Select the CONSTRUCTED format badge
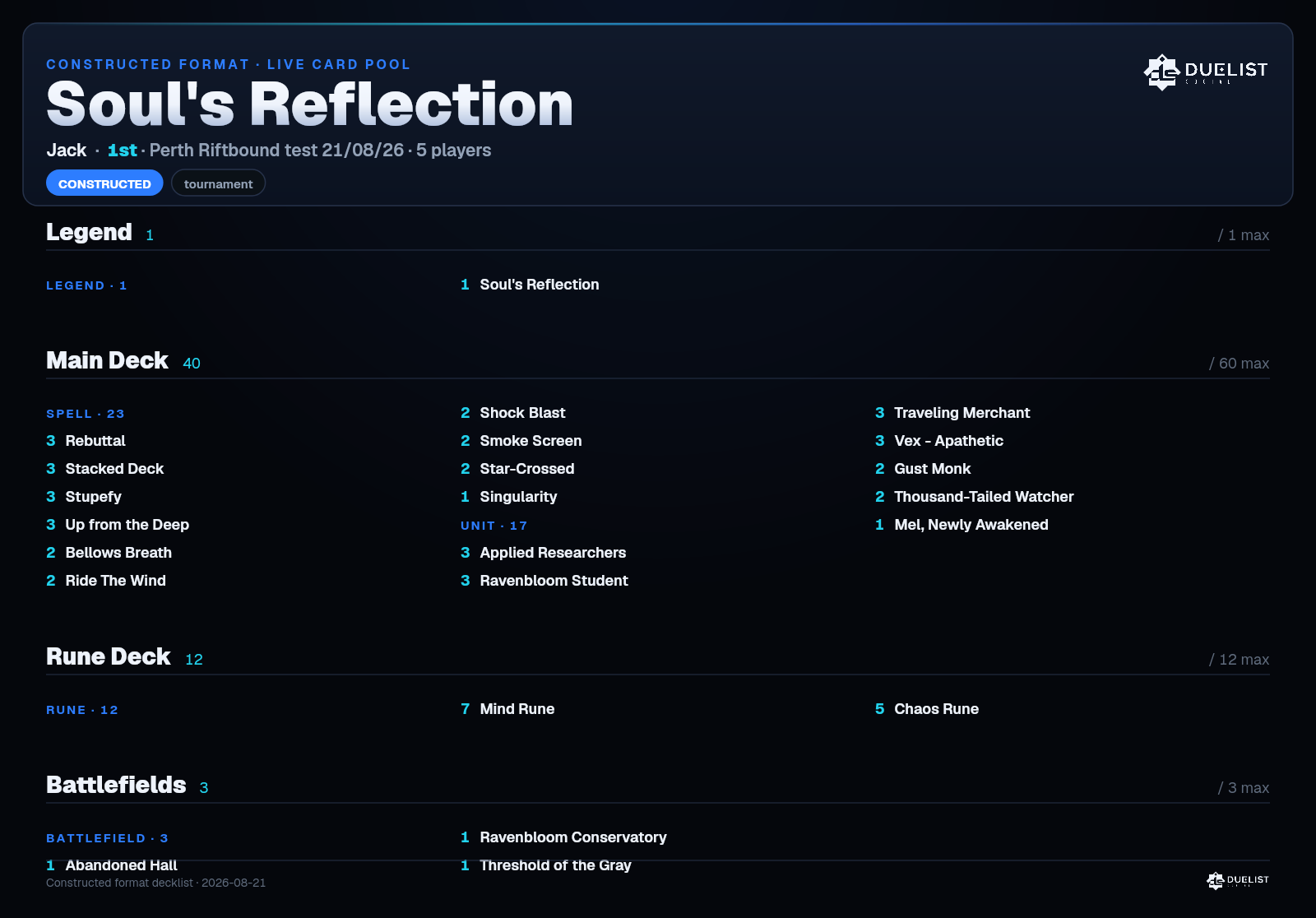 [x=104, y=183]
